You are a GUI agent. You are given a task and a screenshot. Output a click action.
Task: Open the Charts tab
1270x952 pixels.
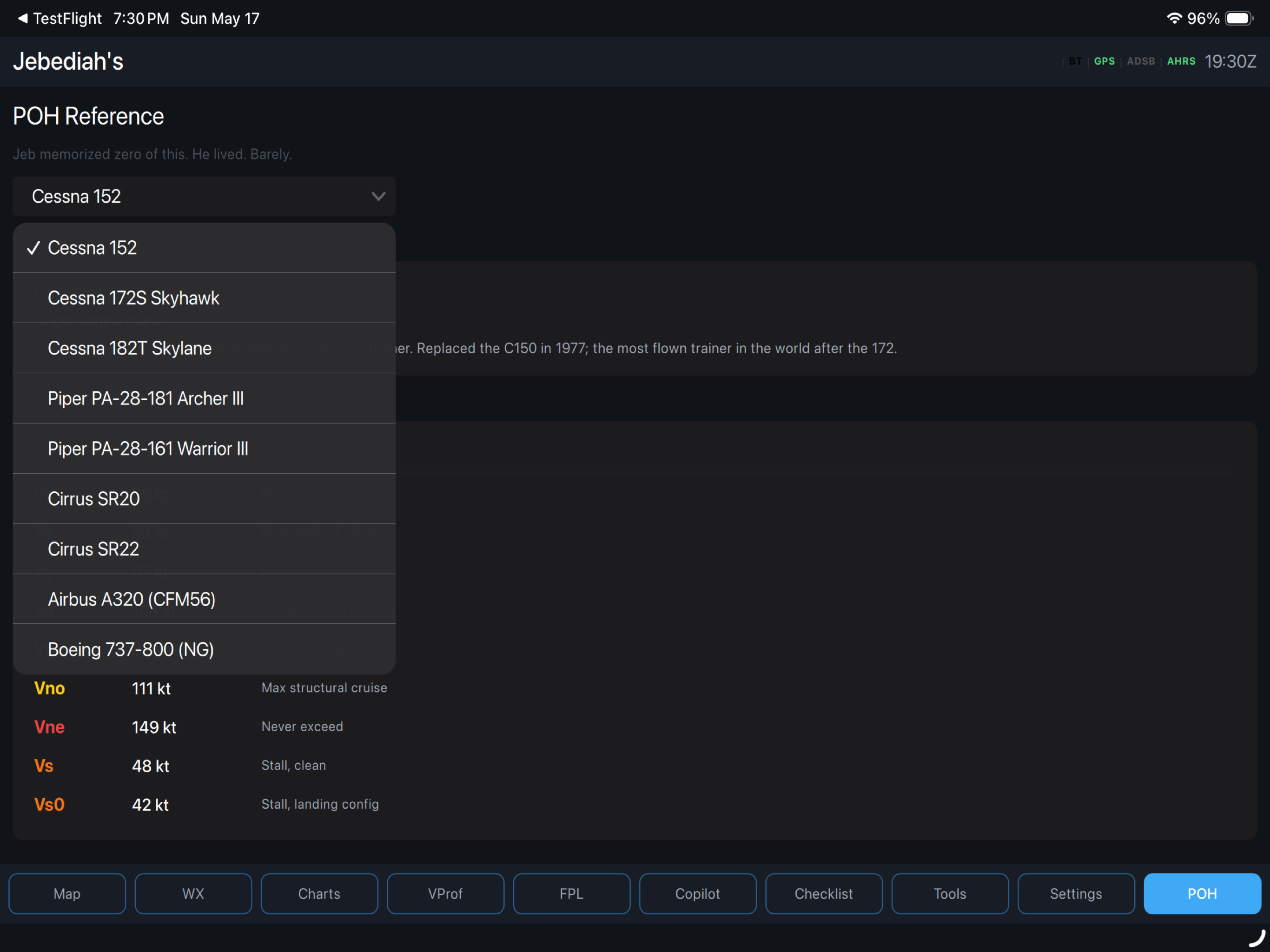tap(319, 893)
